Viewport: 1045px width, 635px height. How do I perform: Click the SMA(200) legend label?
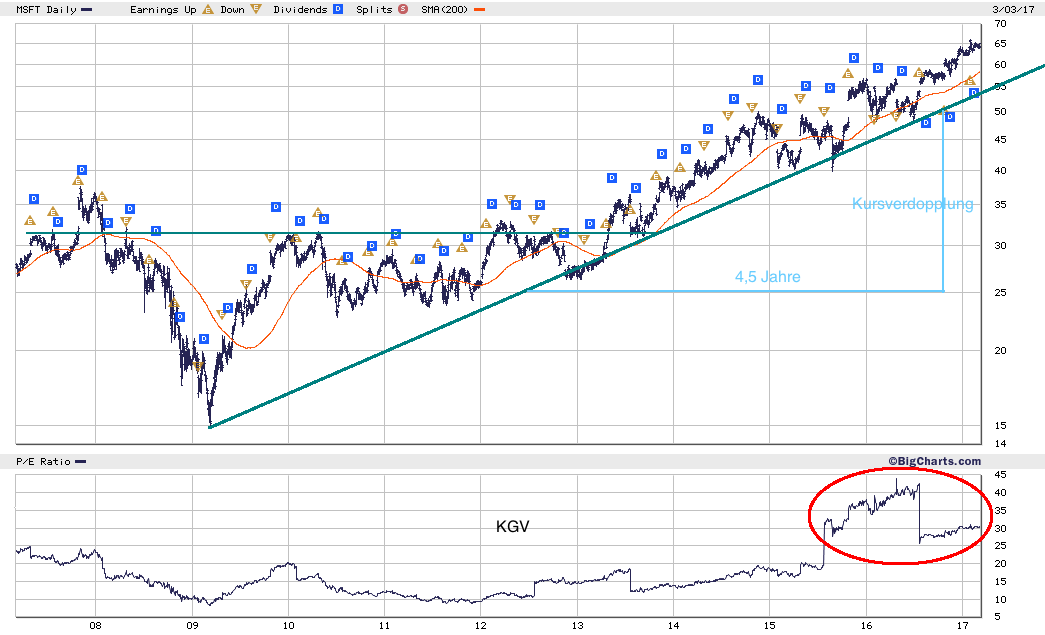click(x=445, y=9)
